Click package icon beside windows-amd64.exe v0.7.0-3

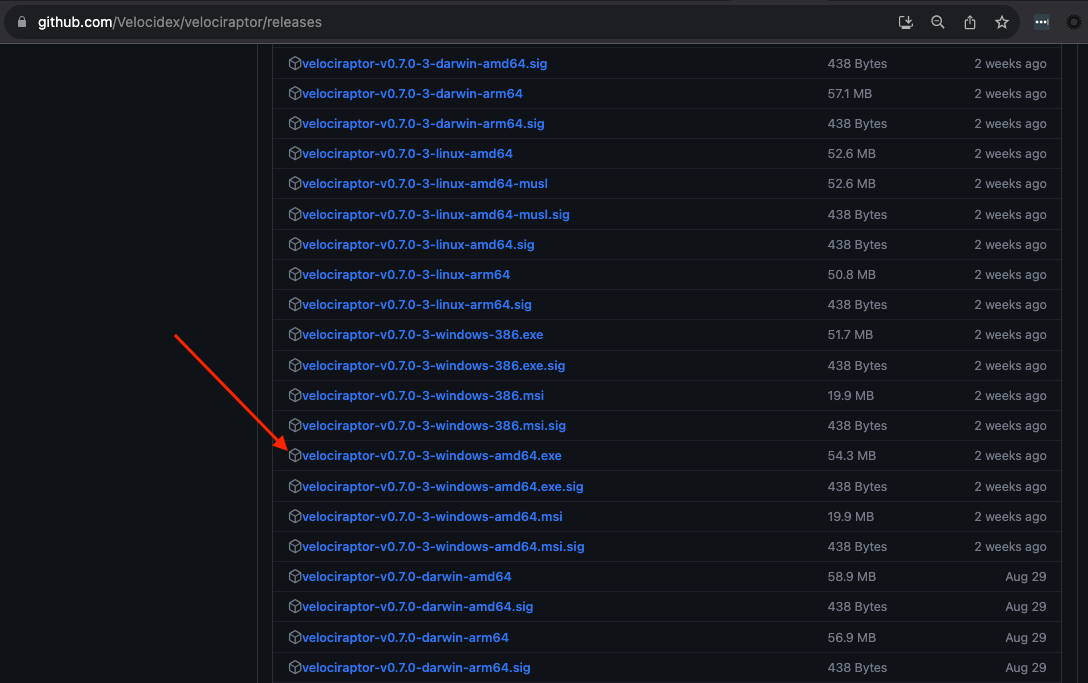295,455
